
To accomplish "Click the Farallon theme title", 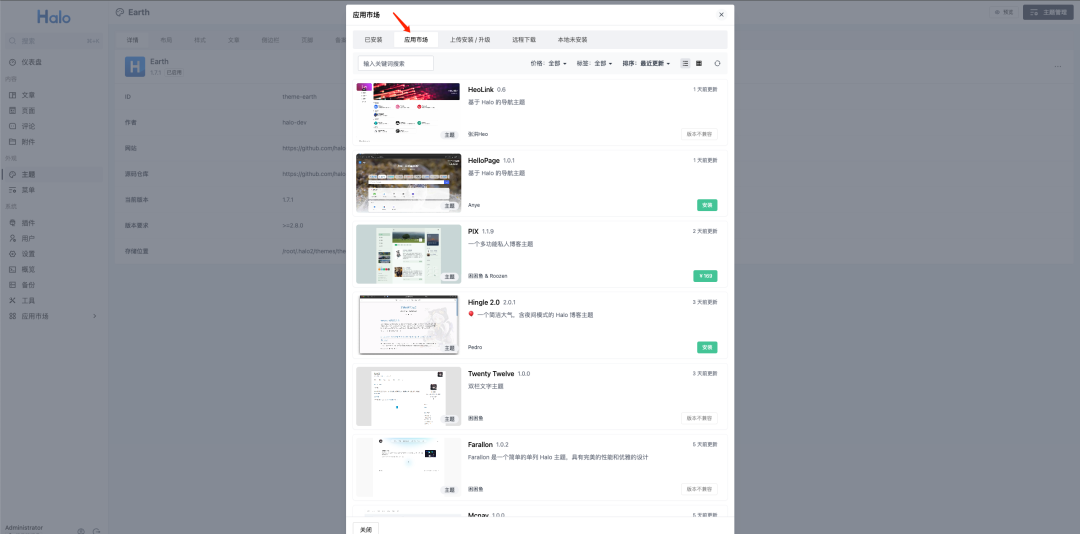I will tap(480, 444).
